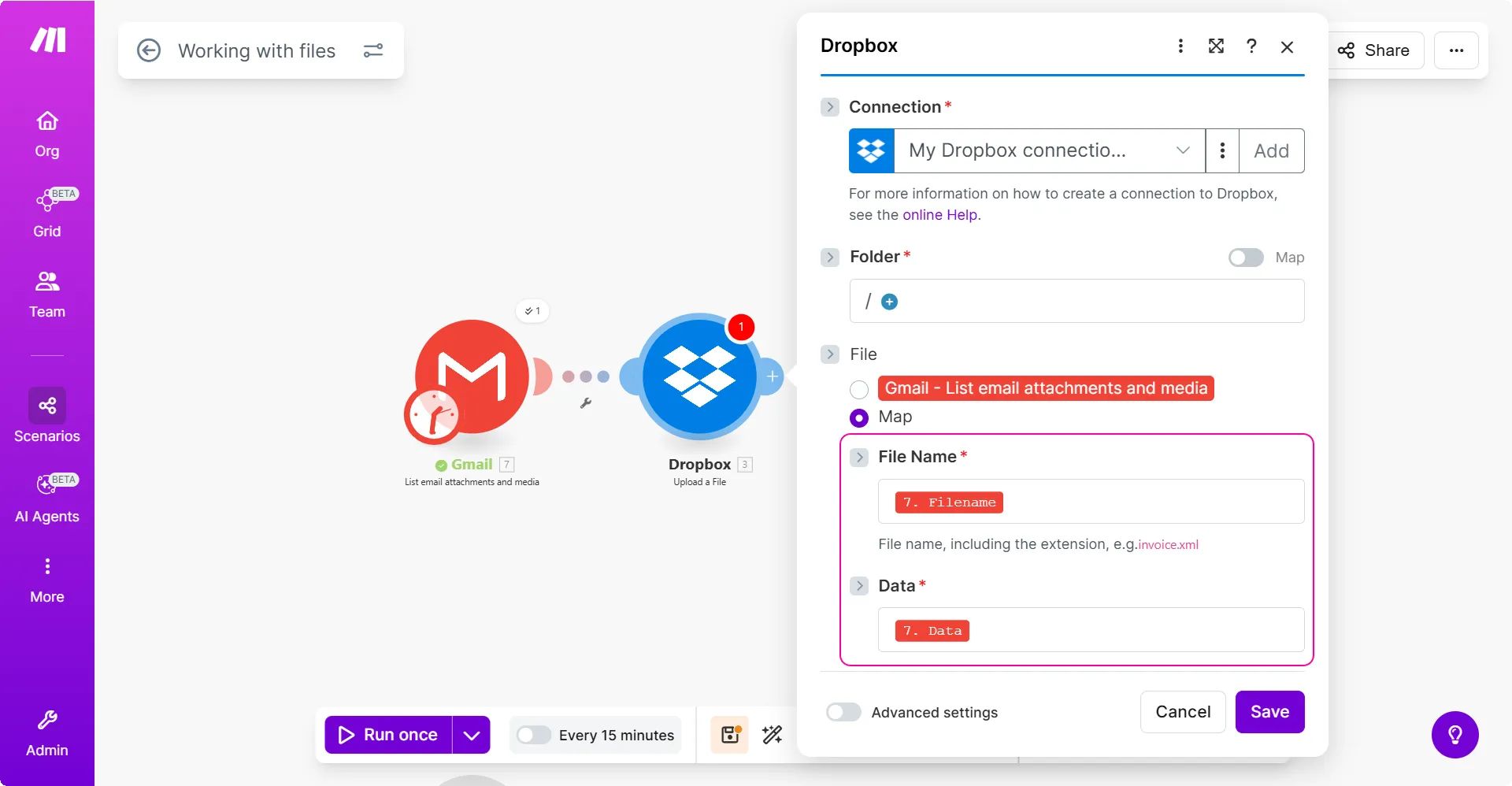This screenshot has height=786, width=1512.
Task: Open the Admin section
Action: tap(47, 733)
